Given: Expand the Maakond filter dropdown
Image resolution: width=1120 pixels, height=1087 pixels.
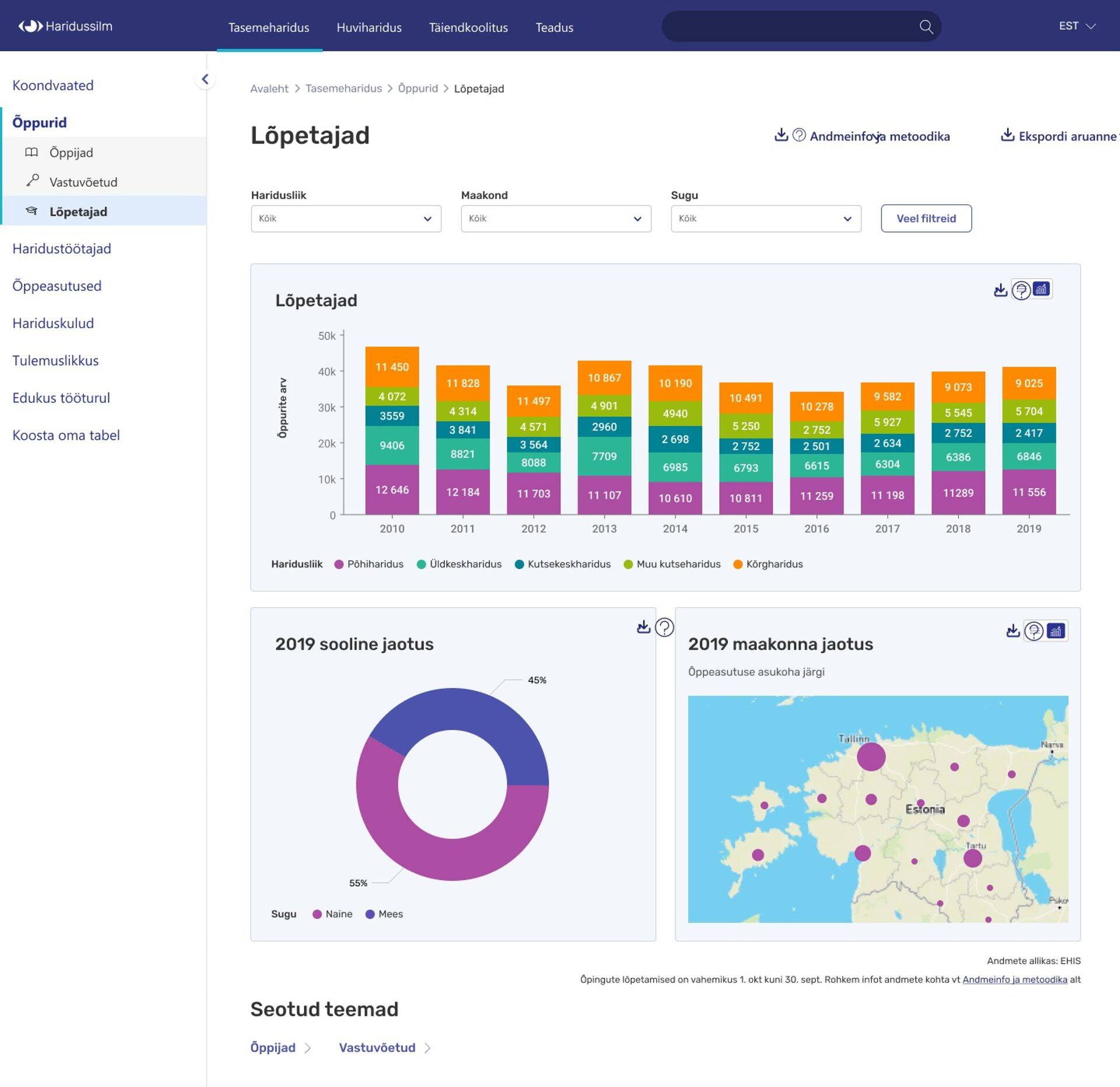Looking at the screenshot, I should pos(555,219).
